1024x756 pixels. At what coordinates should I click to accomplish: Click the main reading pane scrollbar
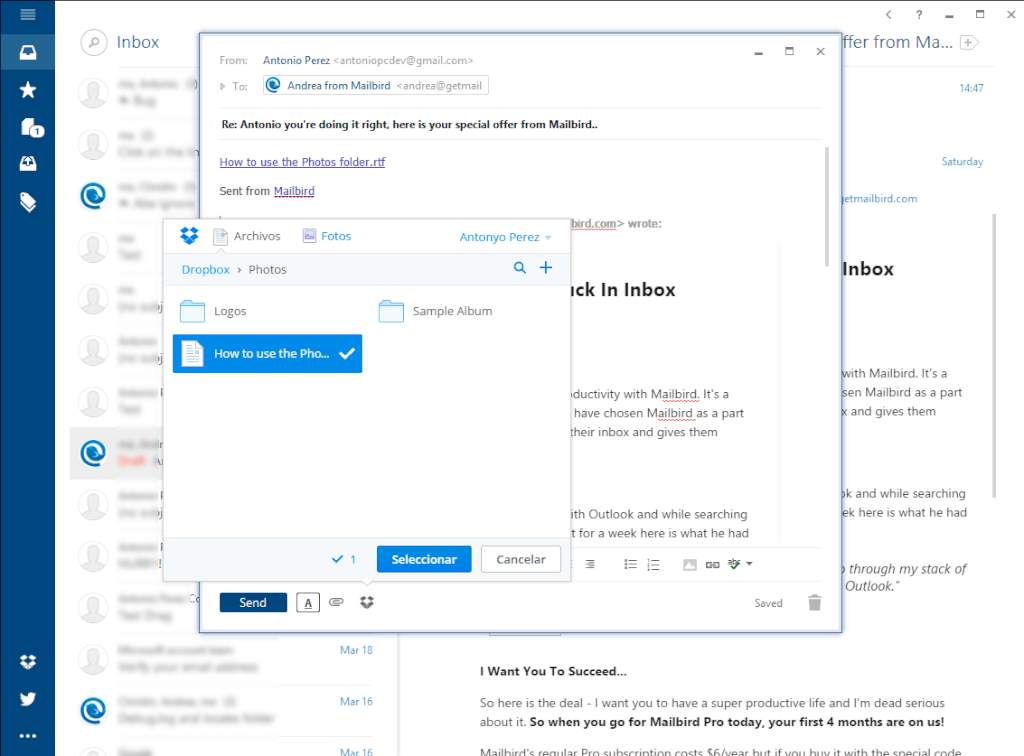tap(994, 356)
